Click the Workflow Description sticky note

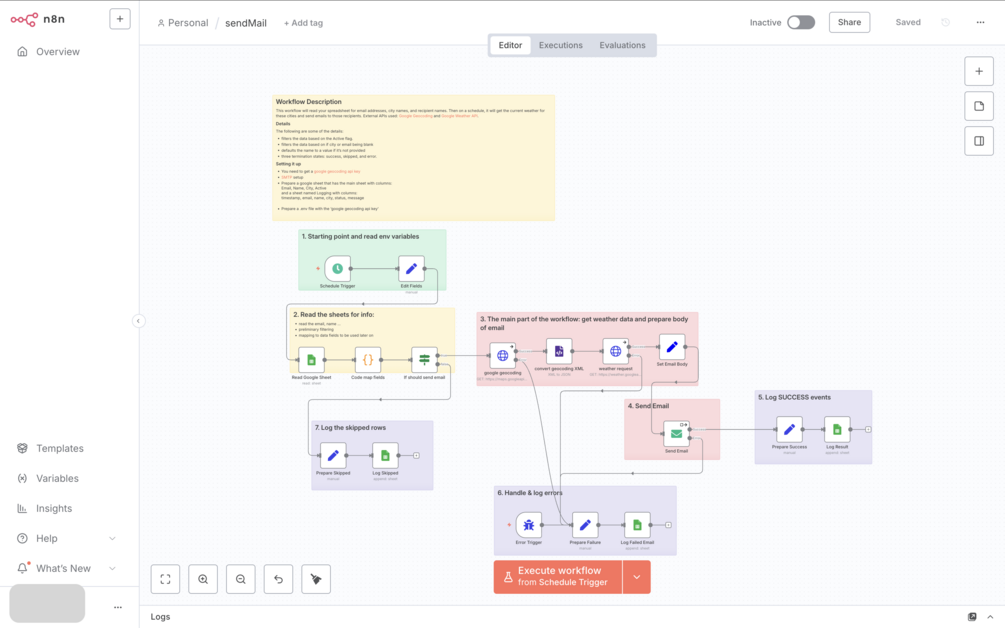(413, 158)
